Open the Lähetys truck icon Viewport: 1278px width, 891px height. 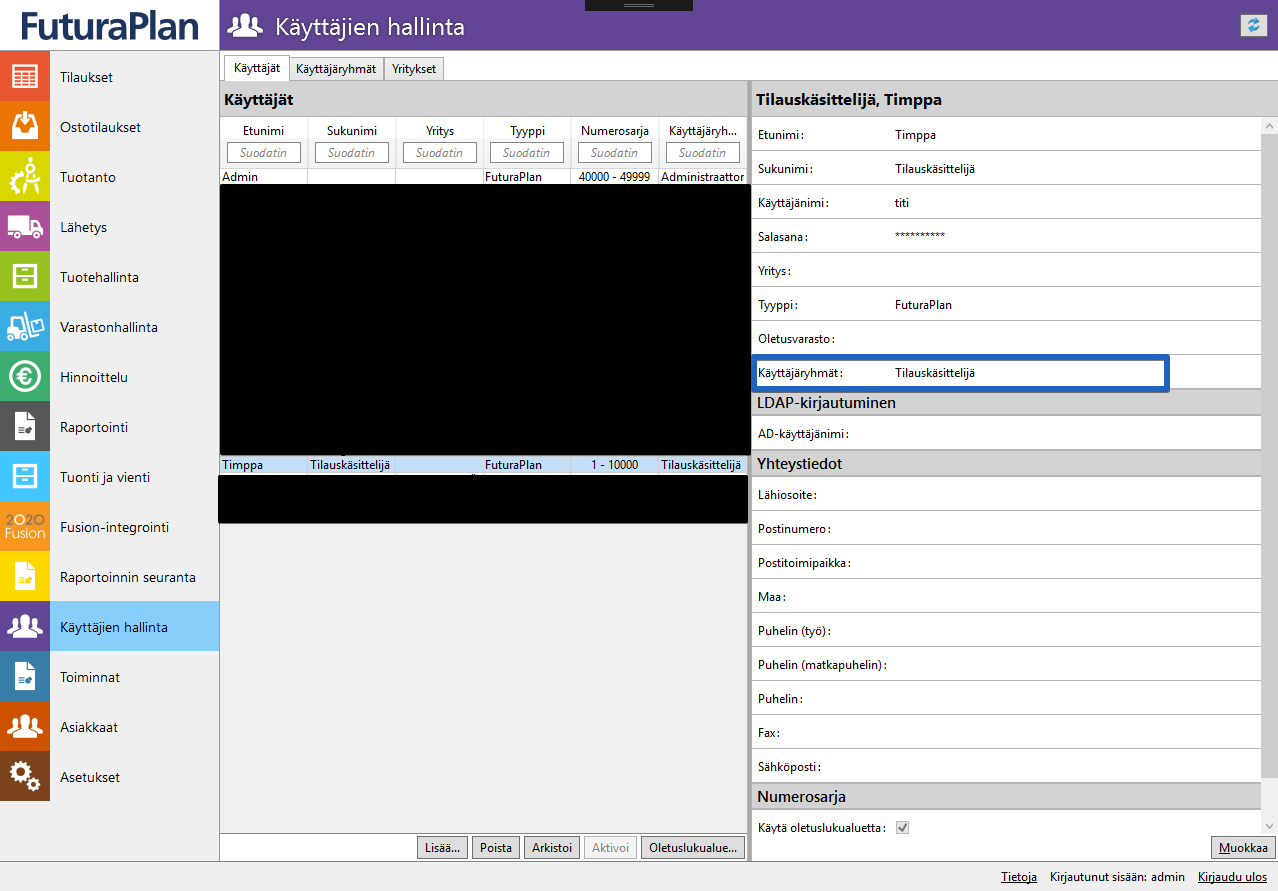pyautogui.click(x=25, y=227)
